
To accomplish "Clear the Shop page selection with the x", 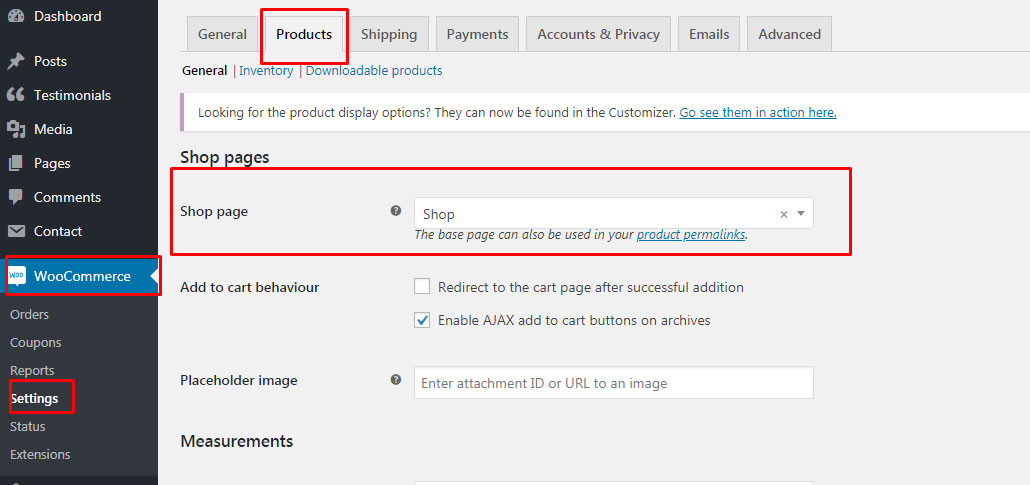I will (x=784, y=214).
